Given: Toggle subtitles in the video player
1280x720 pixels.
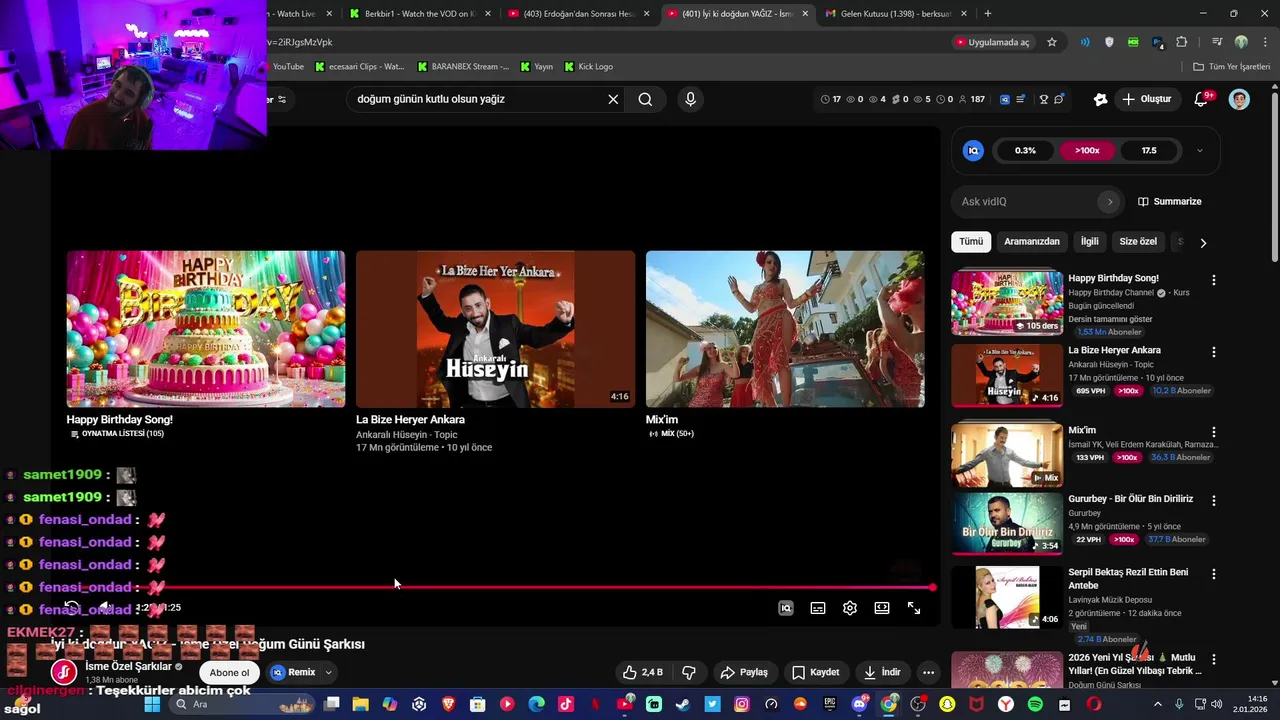Looking at the screenshot, I should [x=818, y=608].
